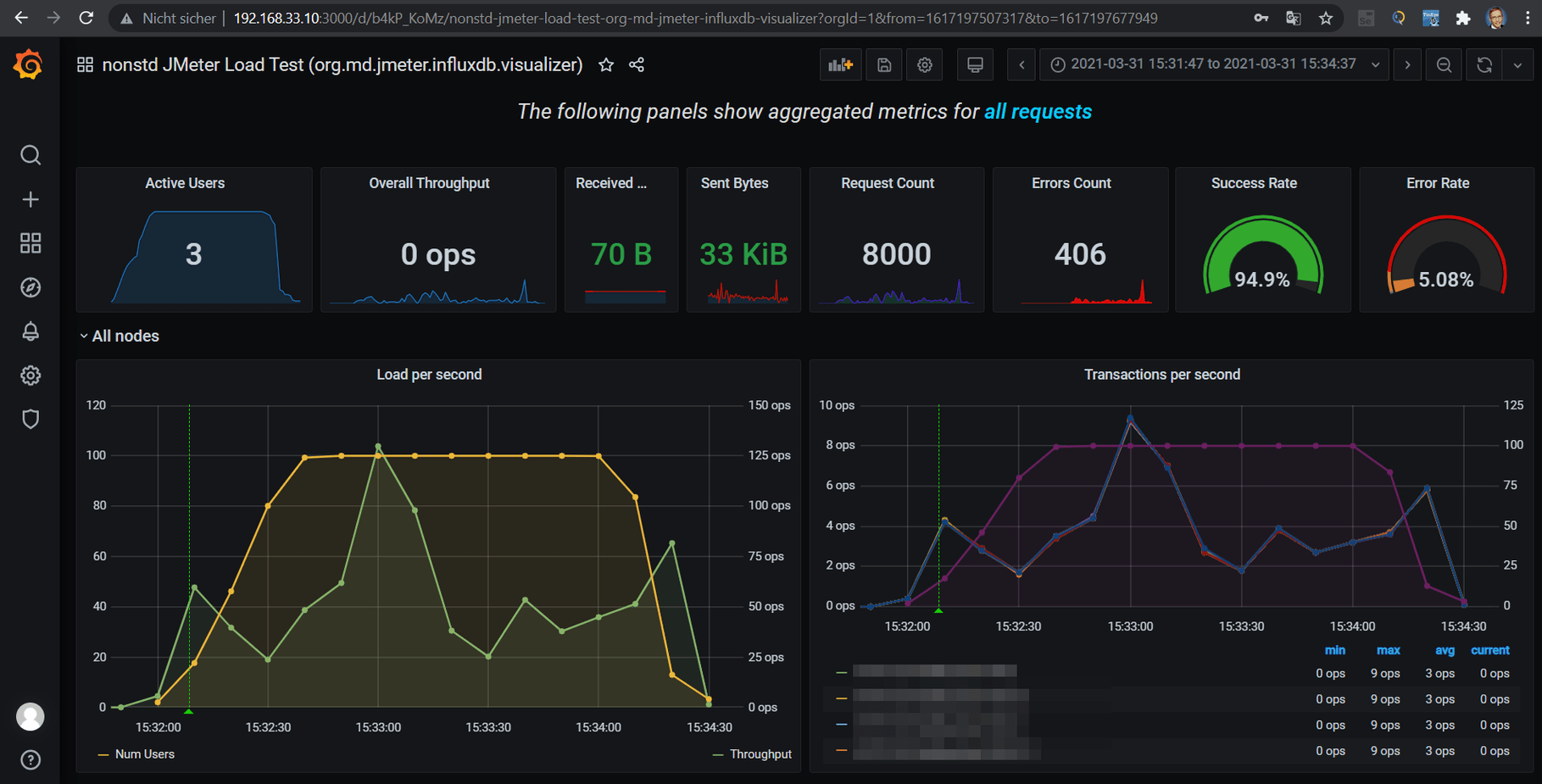Image resolution: width=1542 pixels, height=784 pixels.
Task: Collapse the All nodes row
Action: pyautogui.click(x=119, y=336)
